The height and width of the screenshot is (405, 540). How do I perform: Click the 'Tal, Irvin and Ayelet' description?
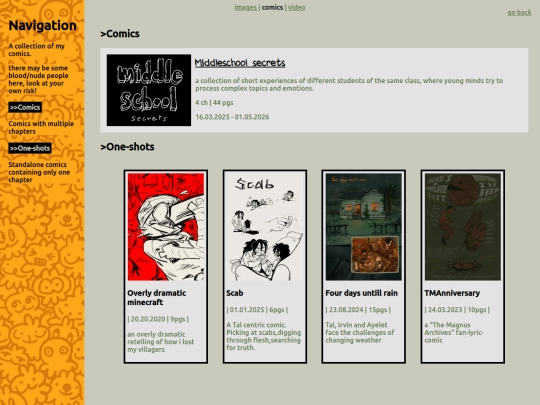click(x=360, y=332)
